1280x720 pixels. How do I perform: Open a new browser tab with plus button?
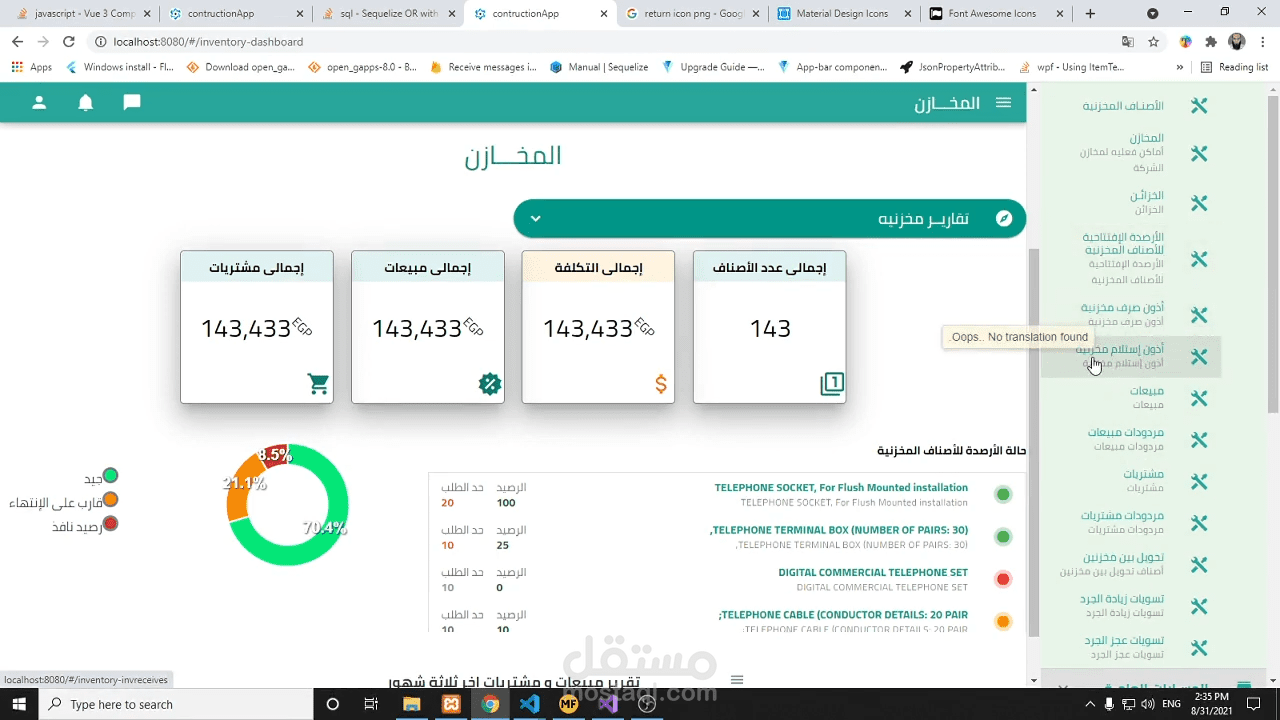(x=1090, y=14)
